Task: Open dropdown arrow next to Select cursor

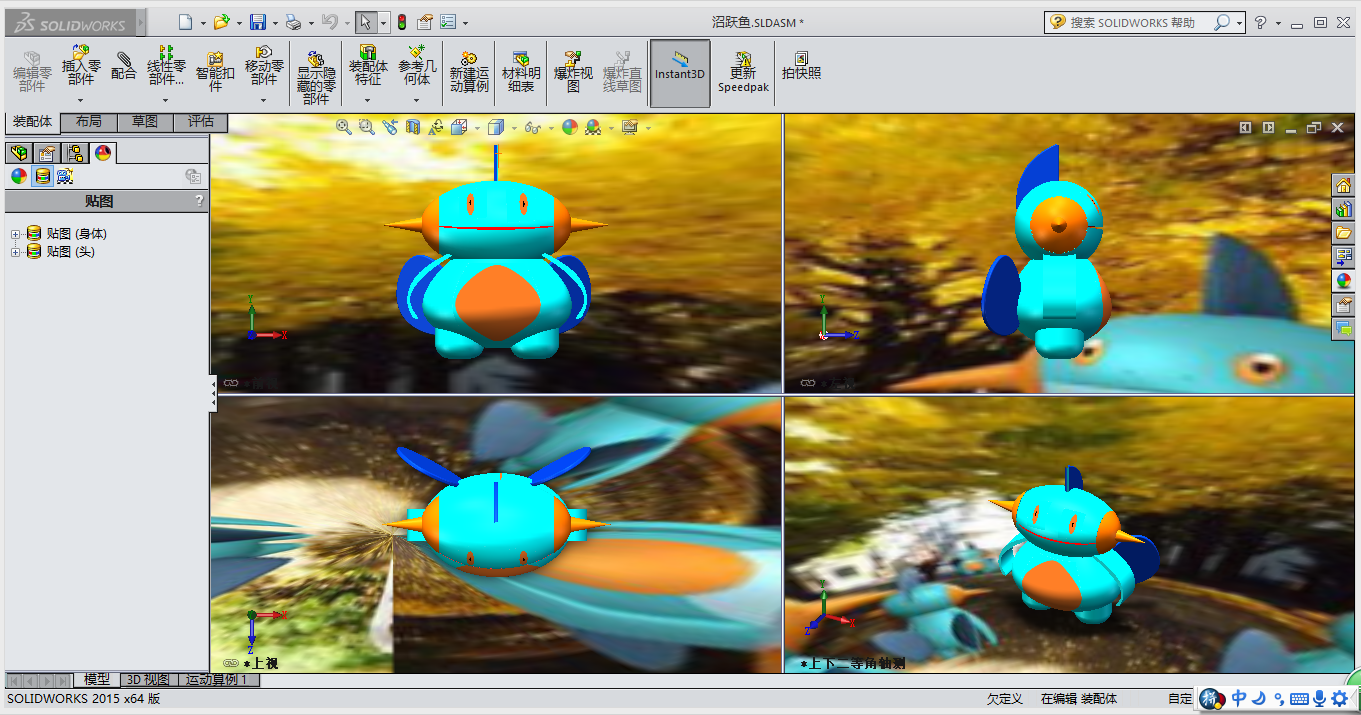Action: [x=384, y=23]
